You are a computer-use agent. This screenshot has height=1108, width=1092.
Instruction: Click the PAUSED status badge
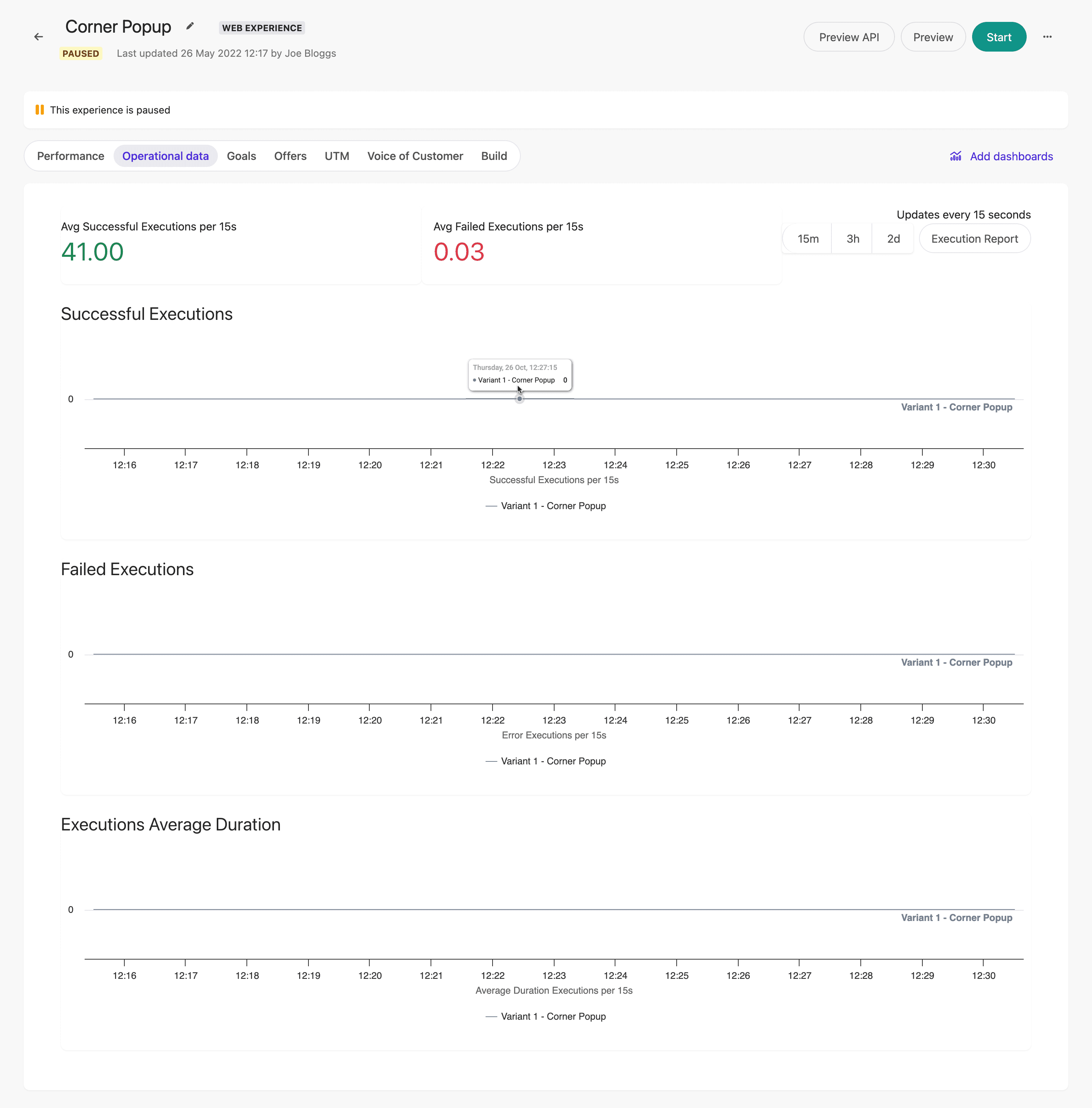[81, 53]
